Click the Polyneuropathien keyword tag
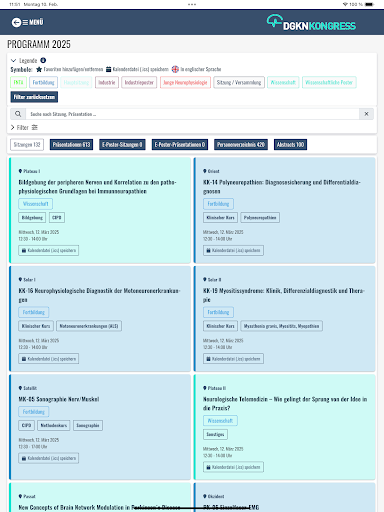Viewport: 384px width, 512px height. pyautogui.click(x=260, y=217)
